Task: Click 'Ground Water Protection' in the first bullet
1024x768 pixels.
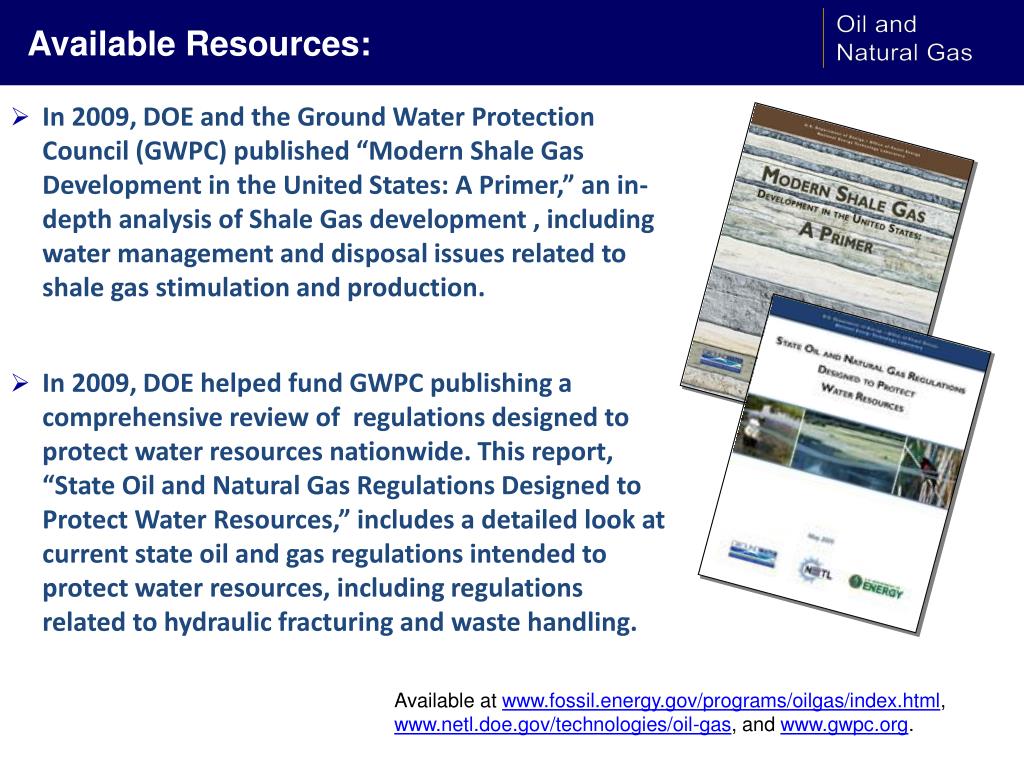Action: pos(445,117)
